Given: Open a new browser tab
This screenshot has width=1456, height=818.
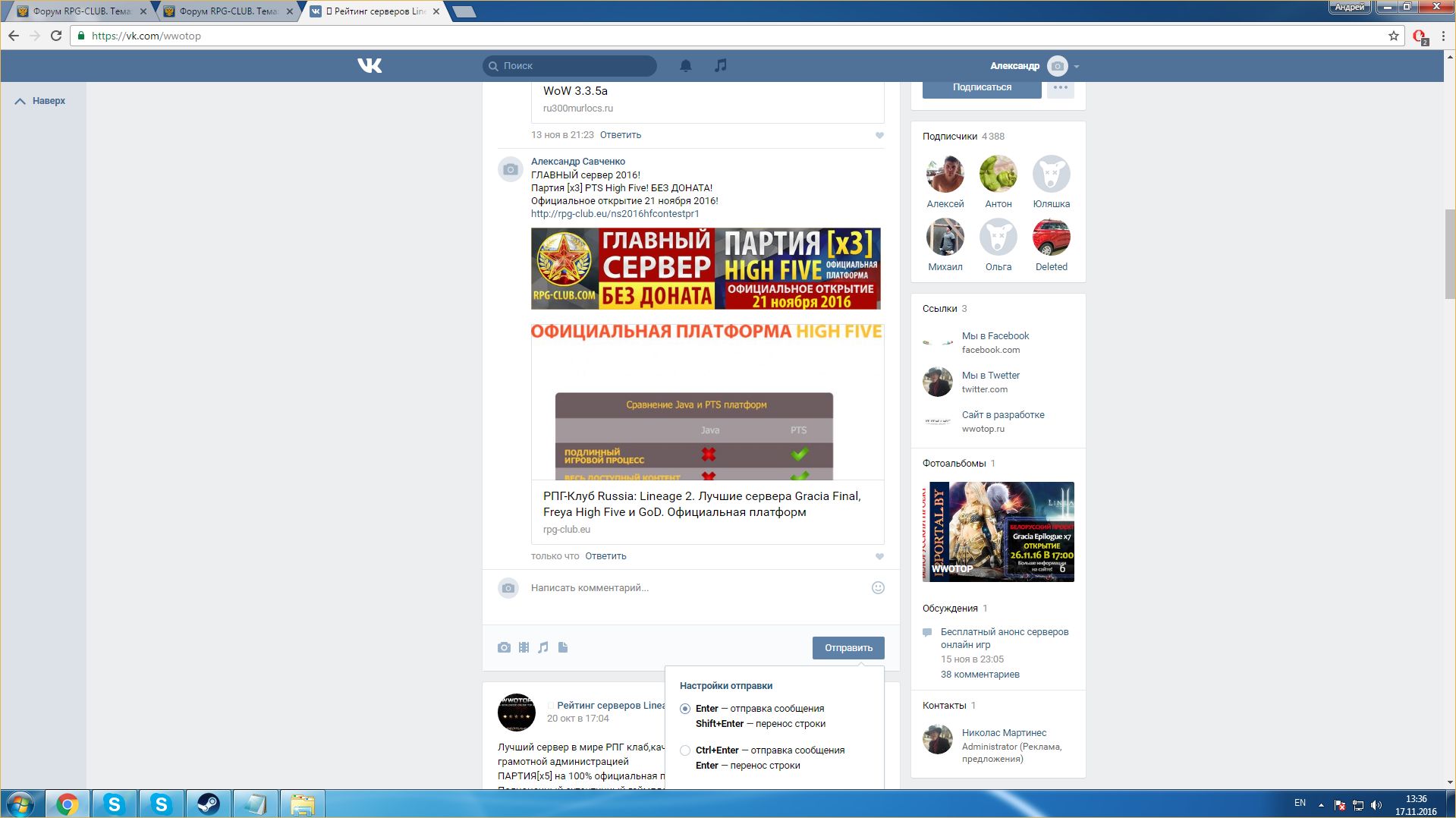Looking at the screenshot, I should click(x=464, y=11).
